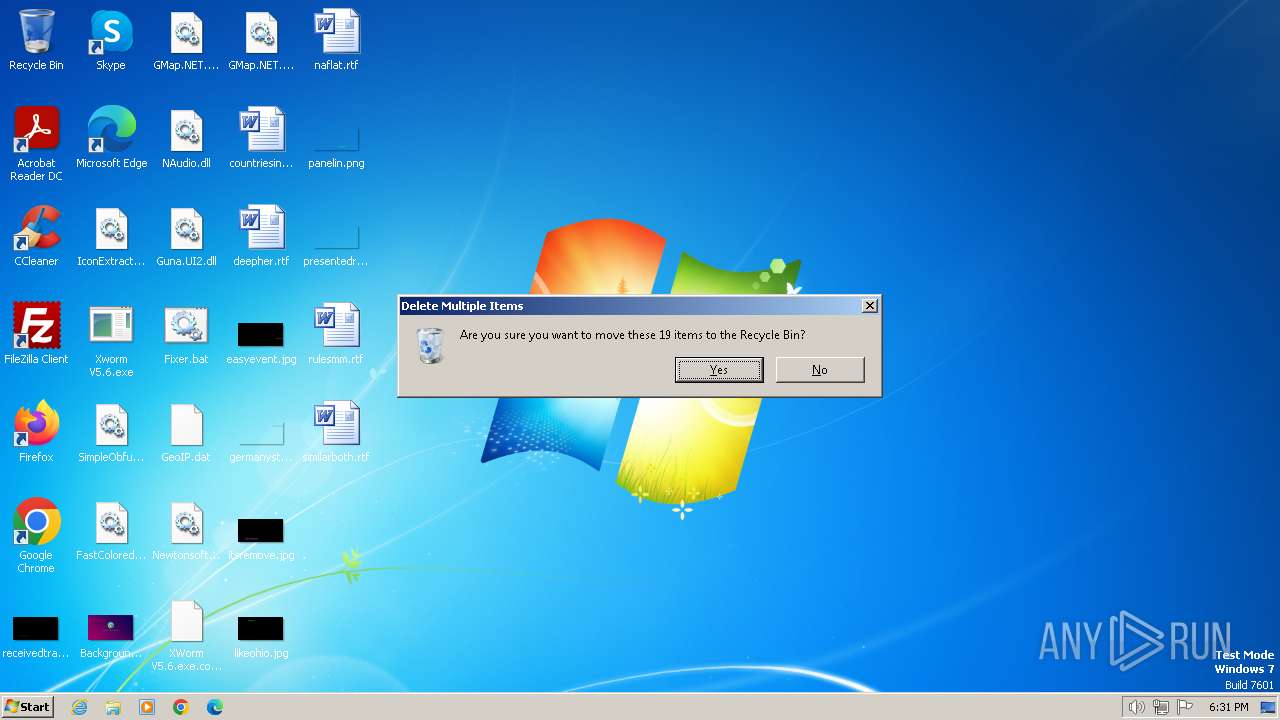Screen dimensions: 1280x720
Task: Launch Internet Explorer from the taskbar
Action: (x=79, y=707)
